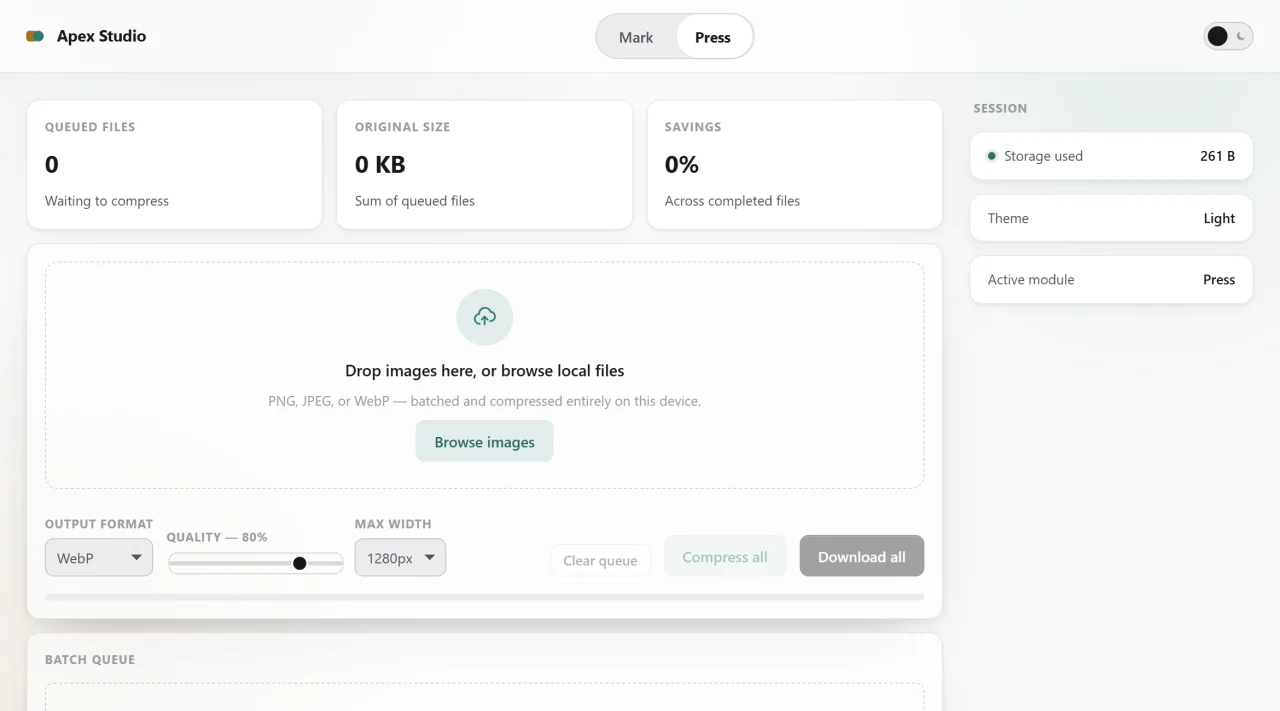
Task: Click the Apex Studio title text
Action: click(x=101, y=36)
